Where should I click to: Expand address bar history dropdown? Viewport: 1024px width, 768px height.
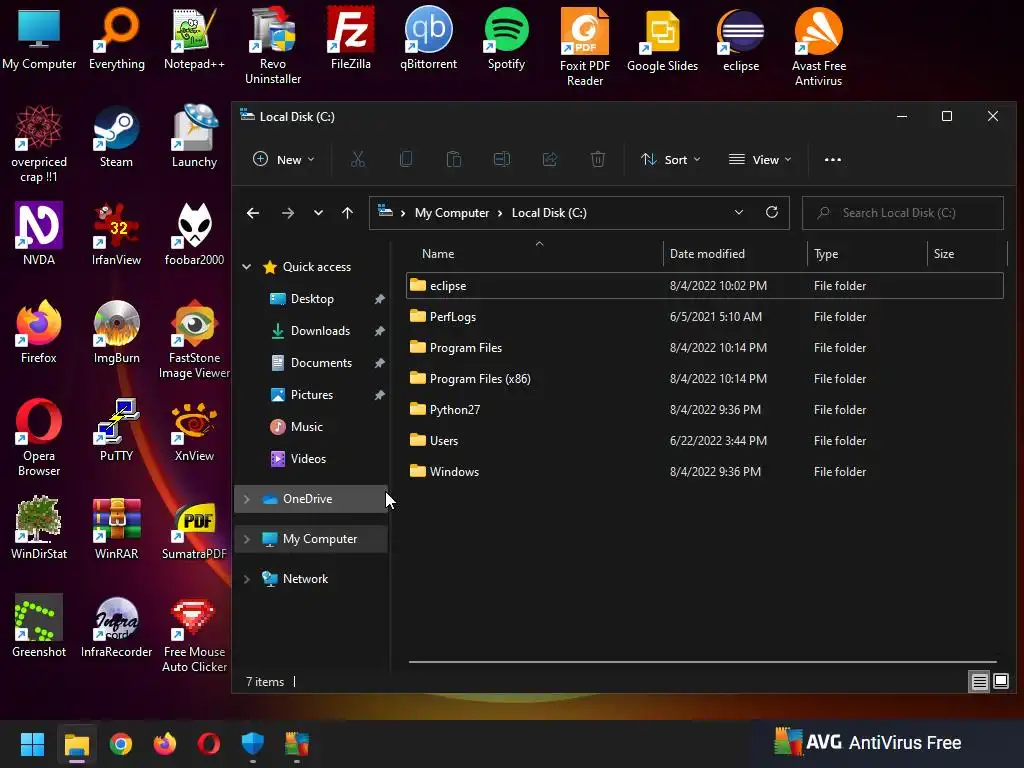click(739, 212)
